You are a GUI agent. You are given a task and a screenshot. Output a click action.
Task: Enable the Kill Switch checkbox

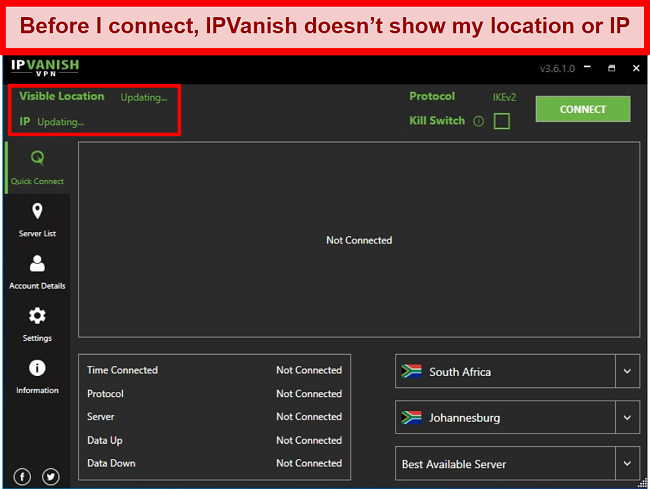(502, 121)
